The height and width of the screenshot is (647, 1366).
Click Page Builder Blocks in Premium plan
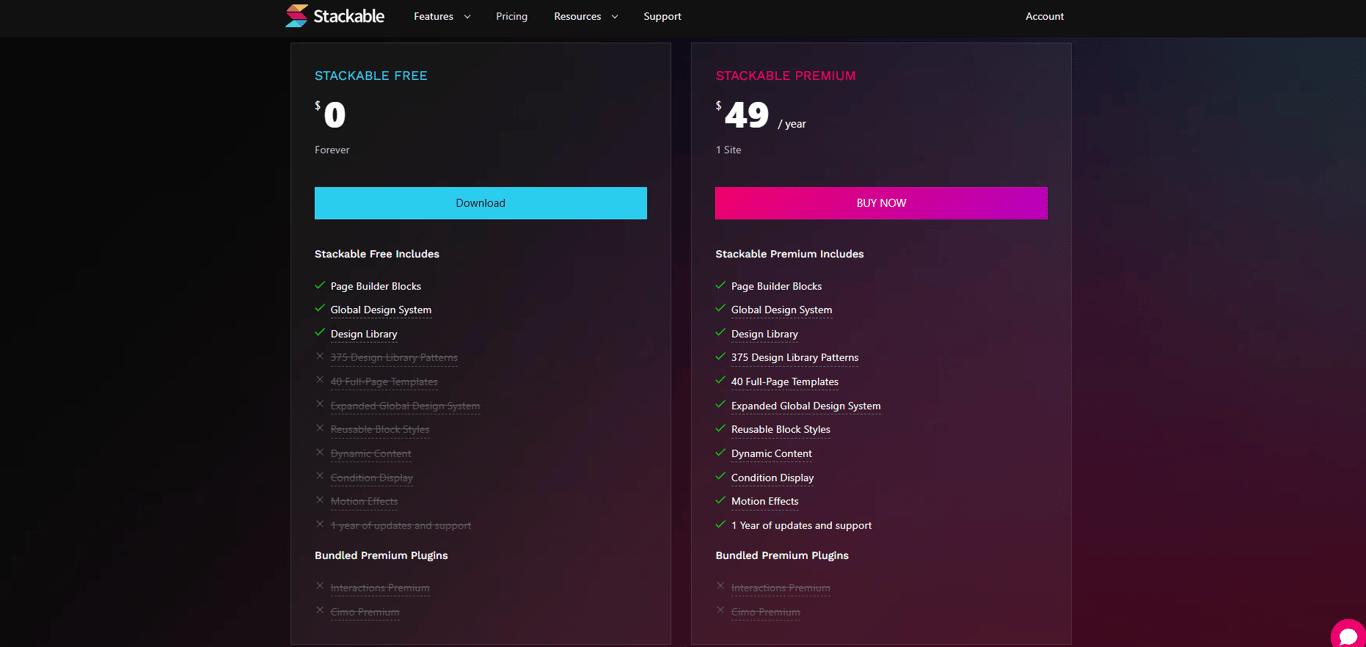pyautogui.click(x=776, y=286)
